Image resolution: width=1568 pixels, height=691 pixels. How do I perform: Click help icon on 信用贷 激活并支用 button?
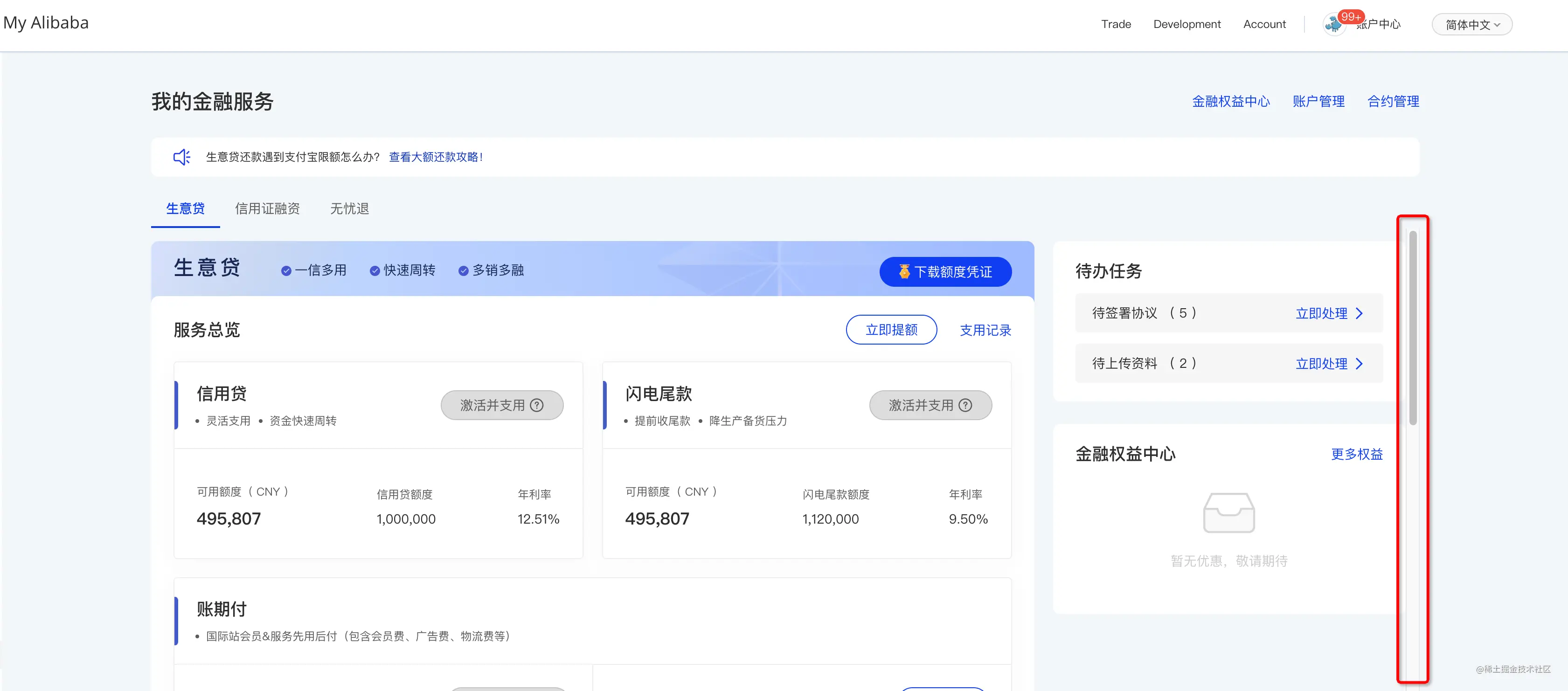[536, 405]
